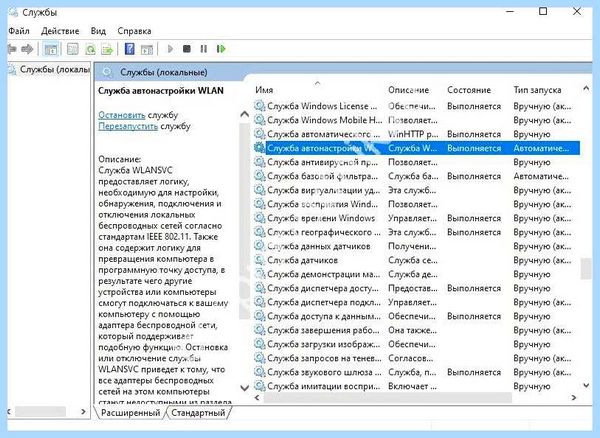Click the services list vertical scrollbar thumb
The width and height of the screenshot is (600, 438).
586,269
